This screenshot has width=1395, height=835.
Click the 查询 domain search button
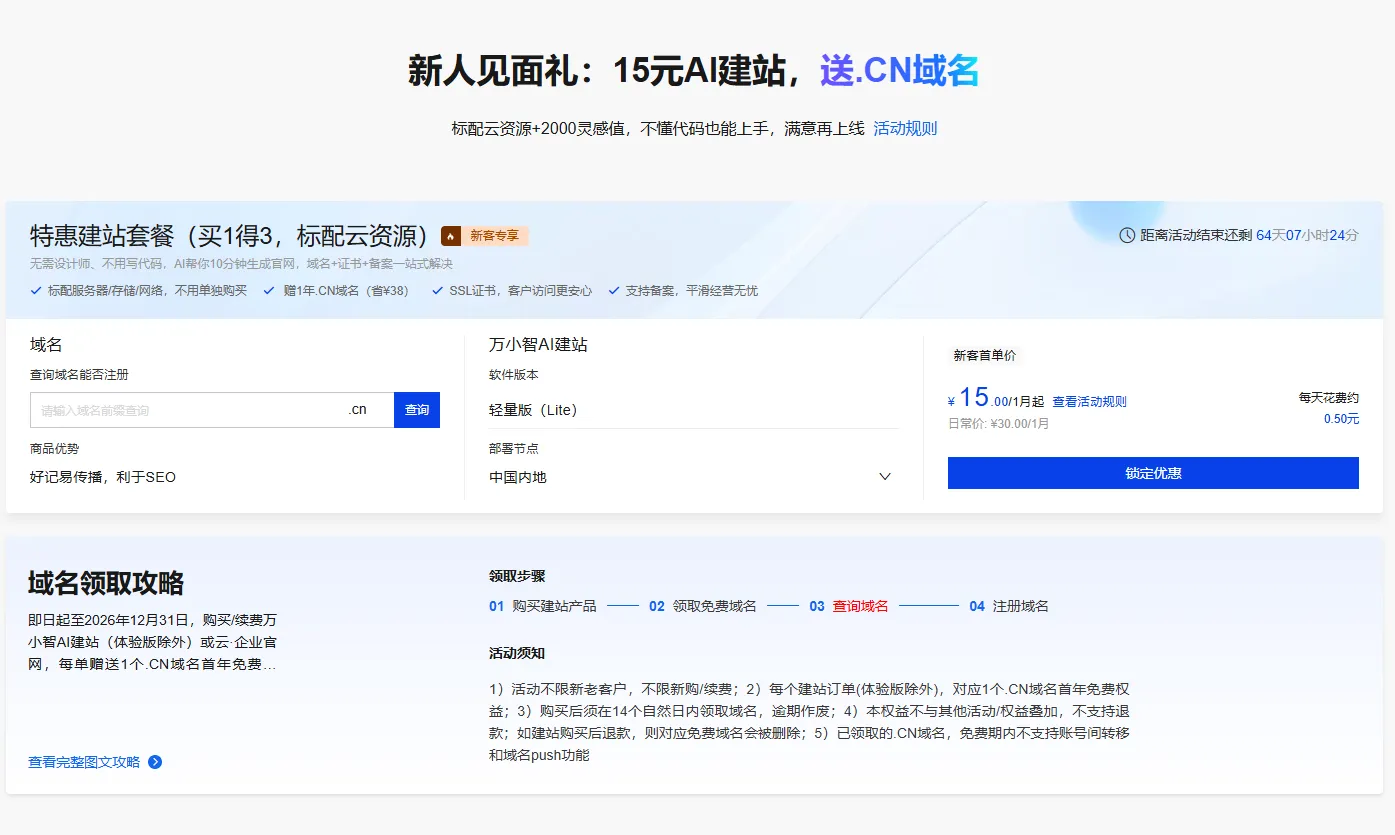pyautogui.click(x=417, y=410)
